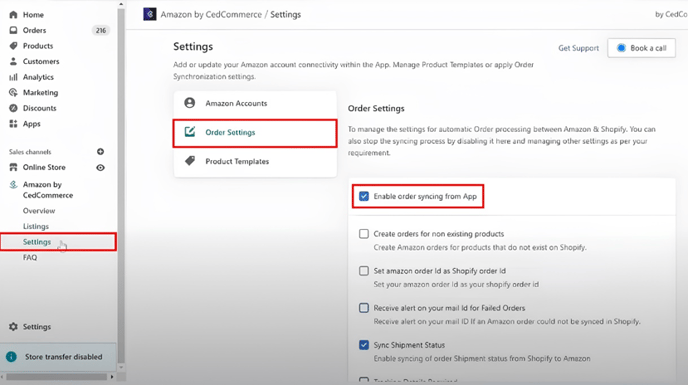Viewport: 688px width, 385px height.
Task: Open Products via its tag icon
Action: (13, 46)
